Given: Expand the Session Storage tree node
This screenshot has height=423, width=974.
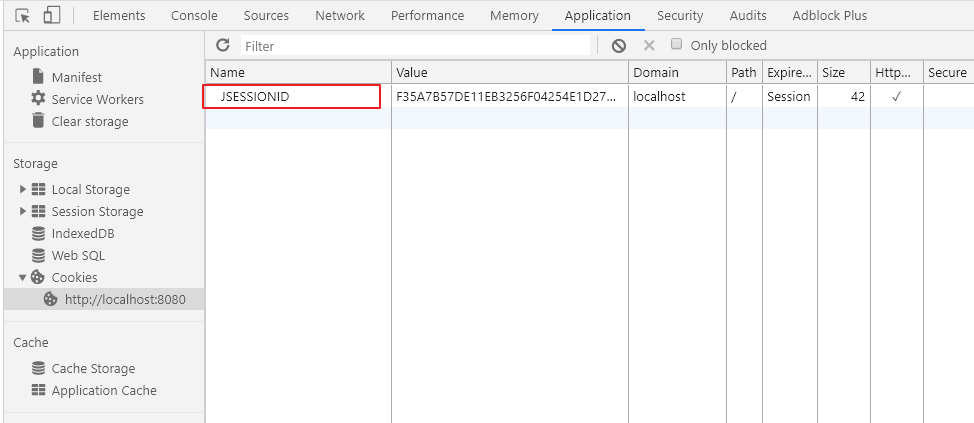Looking at the screenshot, I should click(23, 211).
